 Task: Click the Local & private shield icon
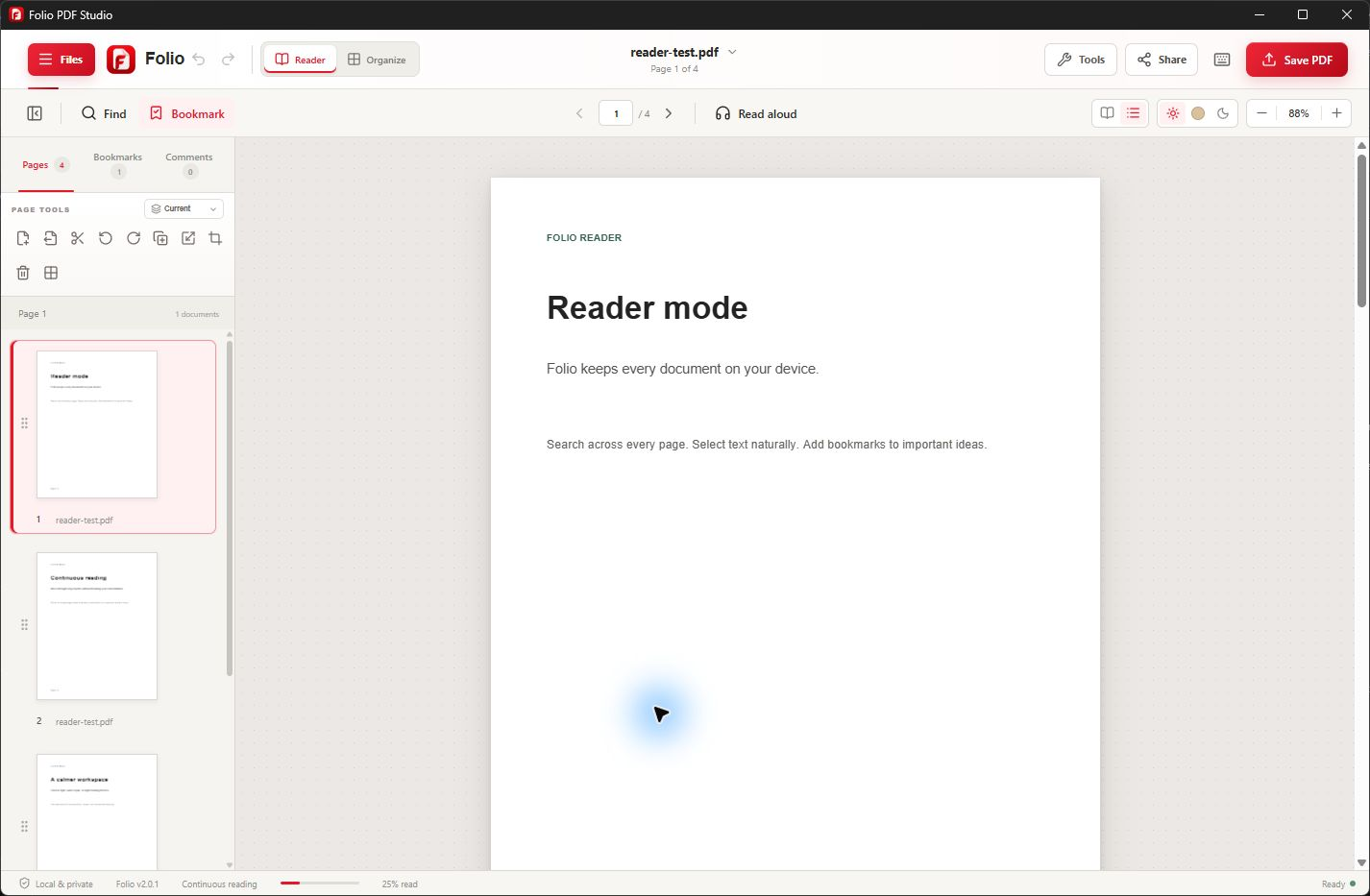25,884
